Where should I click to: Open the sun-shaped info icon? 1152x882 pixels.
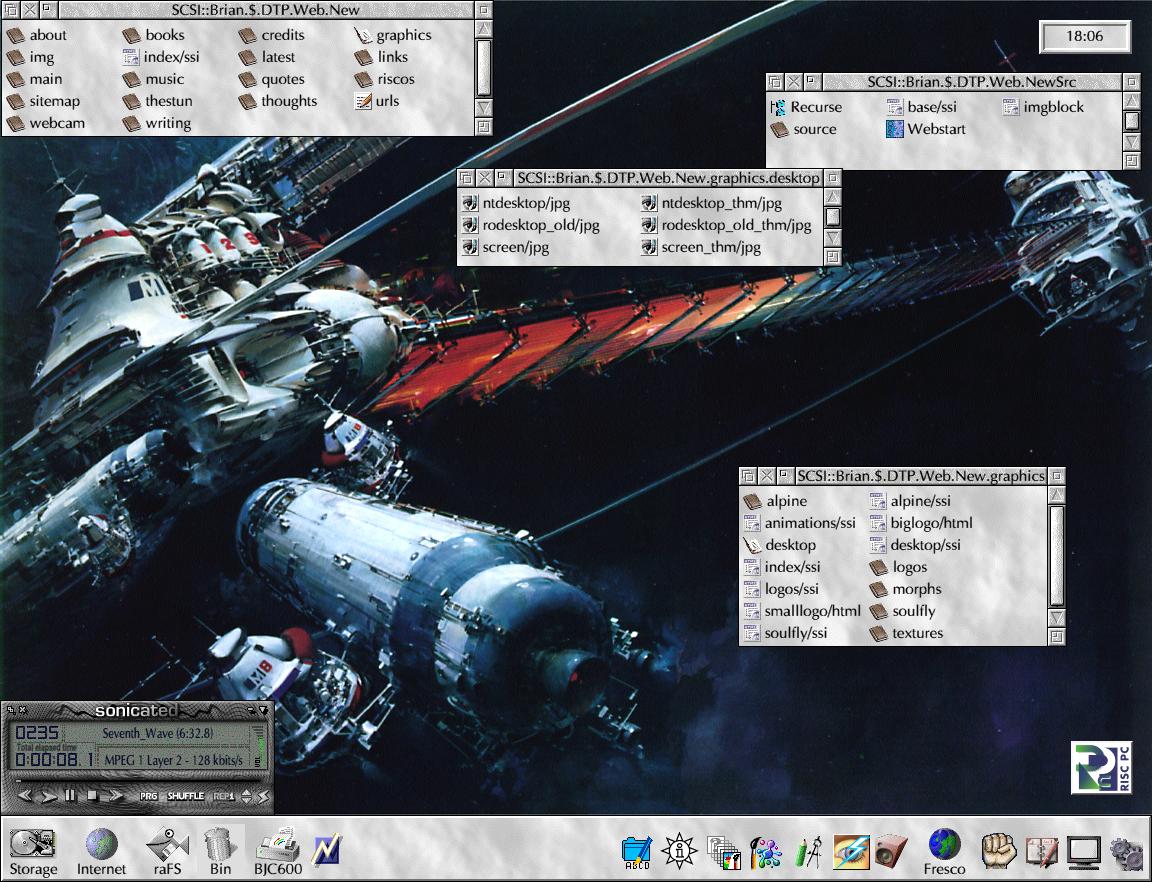[x=679, y=851]
